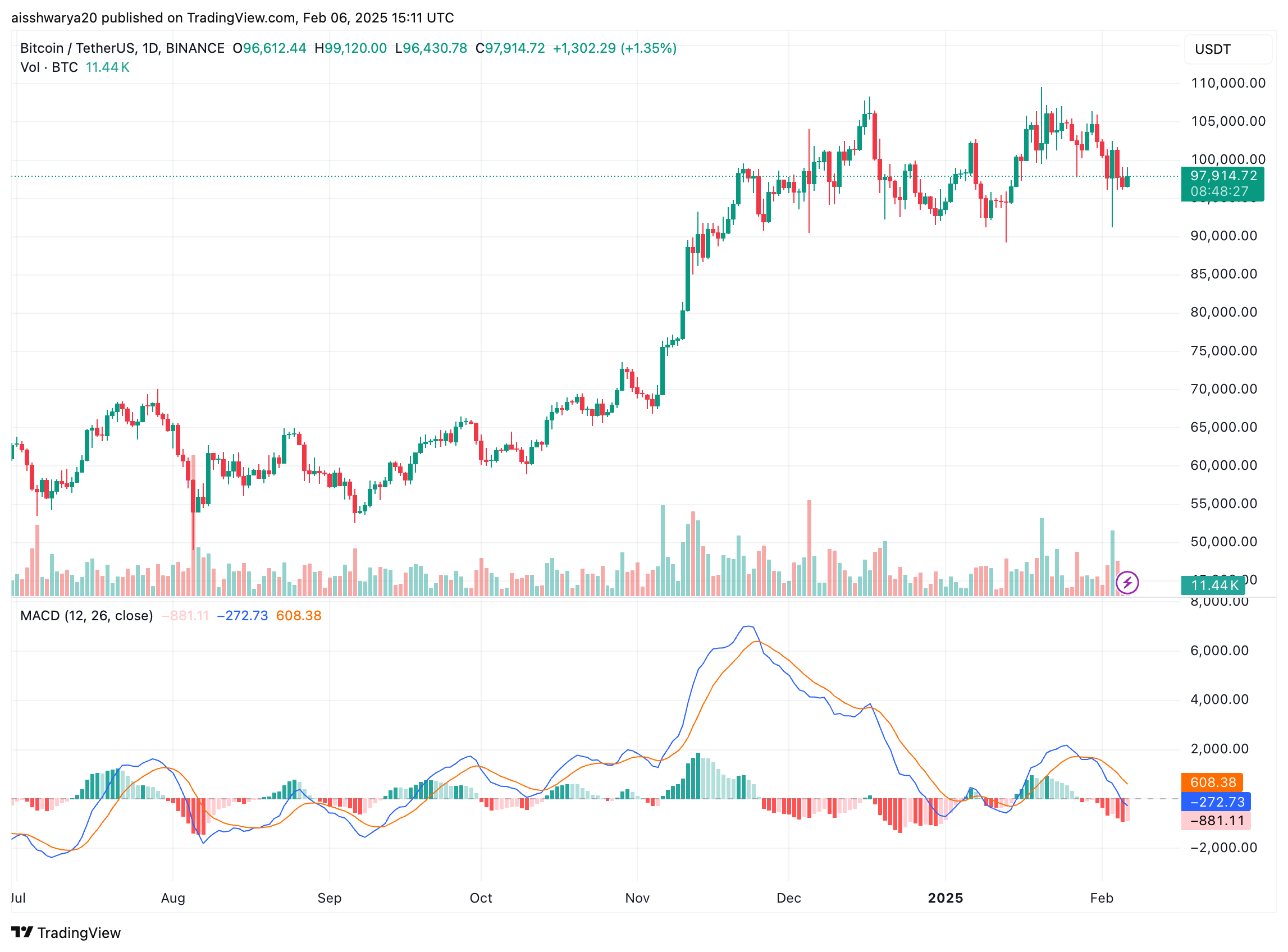Click the 4,000.00 MACD axis label
This screenshot has width=1288, height=952.
1220,700
